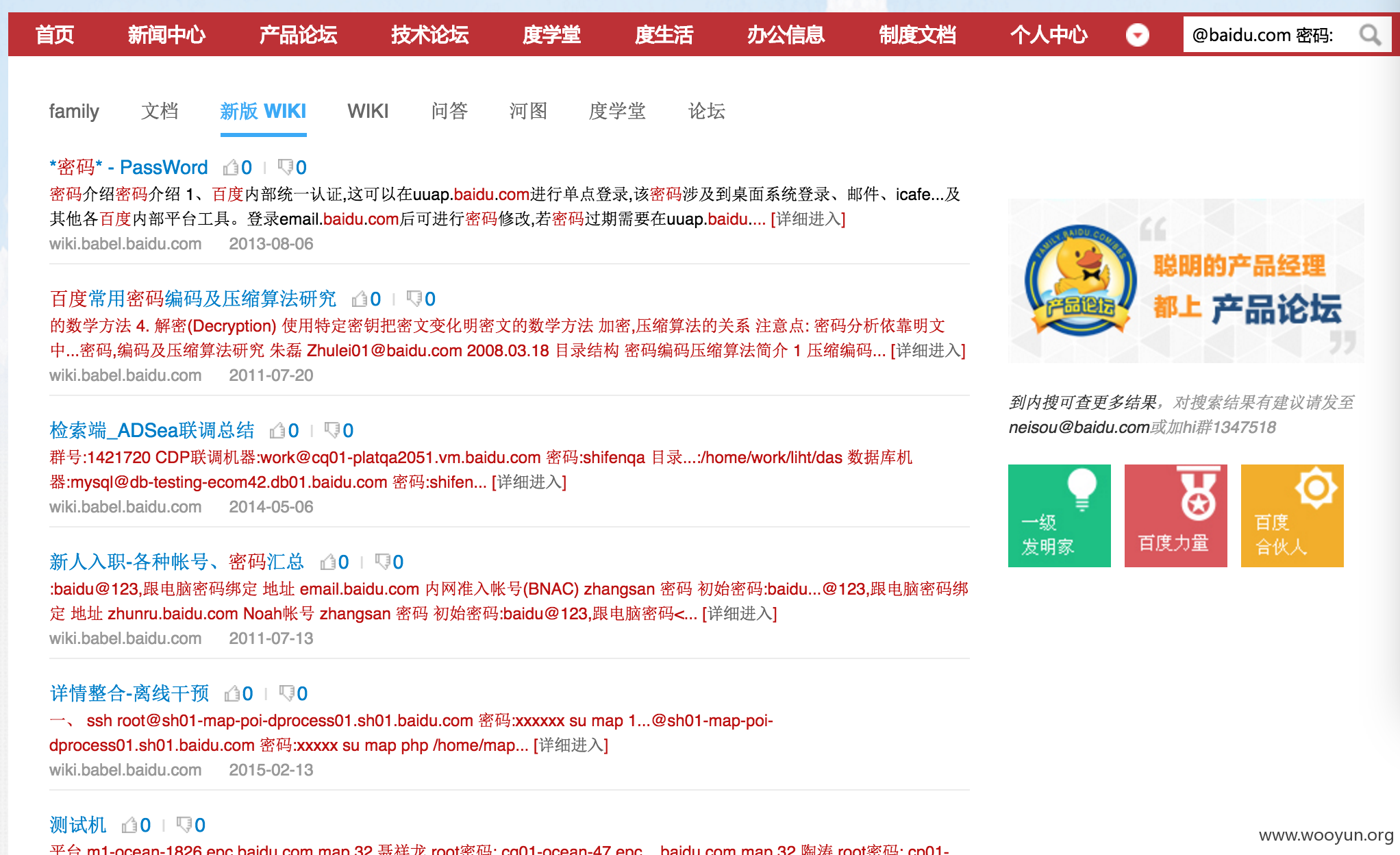Like the 详情整合-离线干预 result

pyautogui.click(x=238, y=693)
